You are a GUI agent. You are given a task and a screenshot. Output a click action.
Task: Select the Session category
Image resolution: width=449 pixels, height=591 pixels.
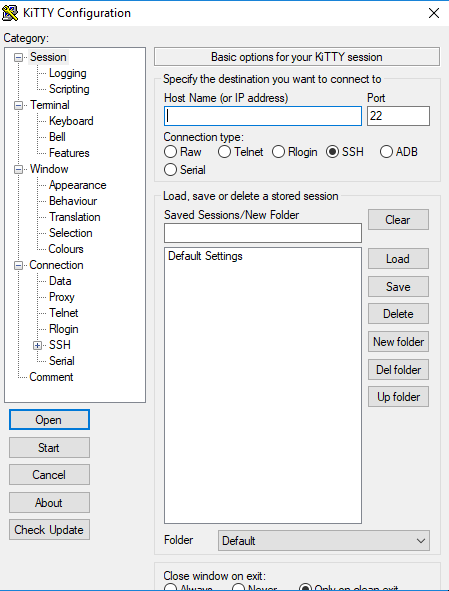[x=48, y=57]
